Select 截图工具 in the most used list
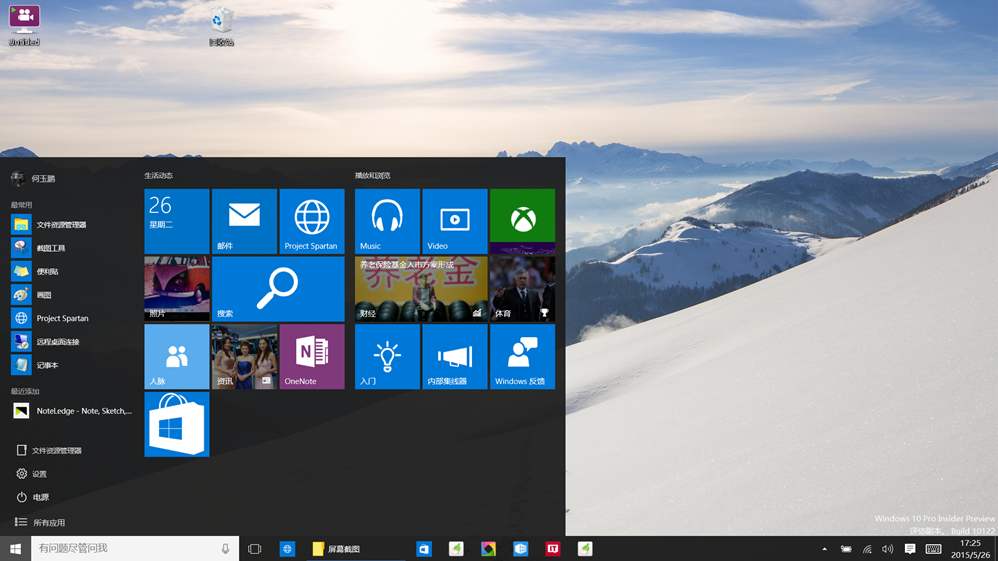998x561 pixels. click(50, 248)
